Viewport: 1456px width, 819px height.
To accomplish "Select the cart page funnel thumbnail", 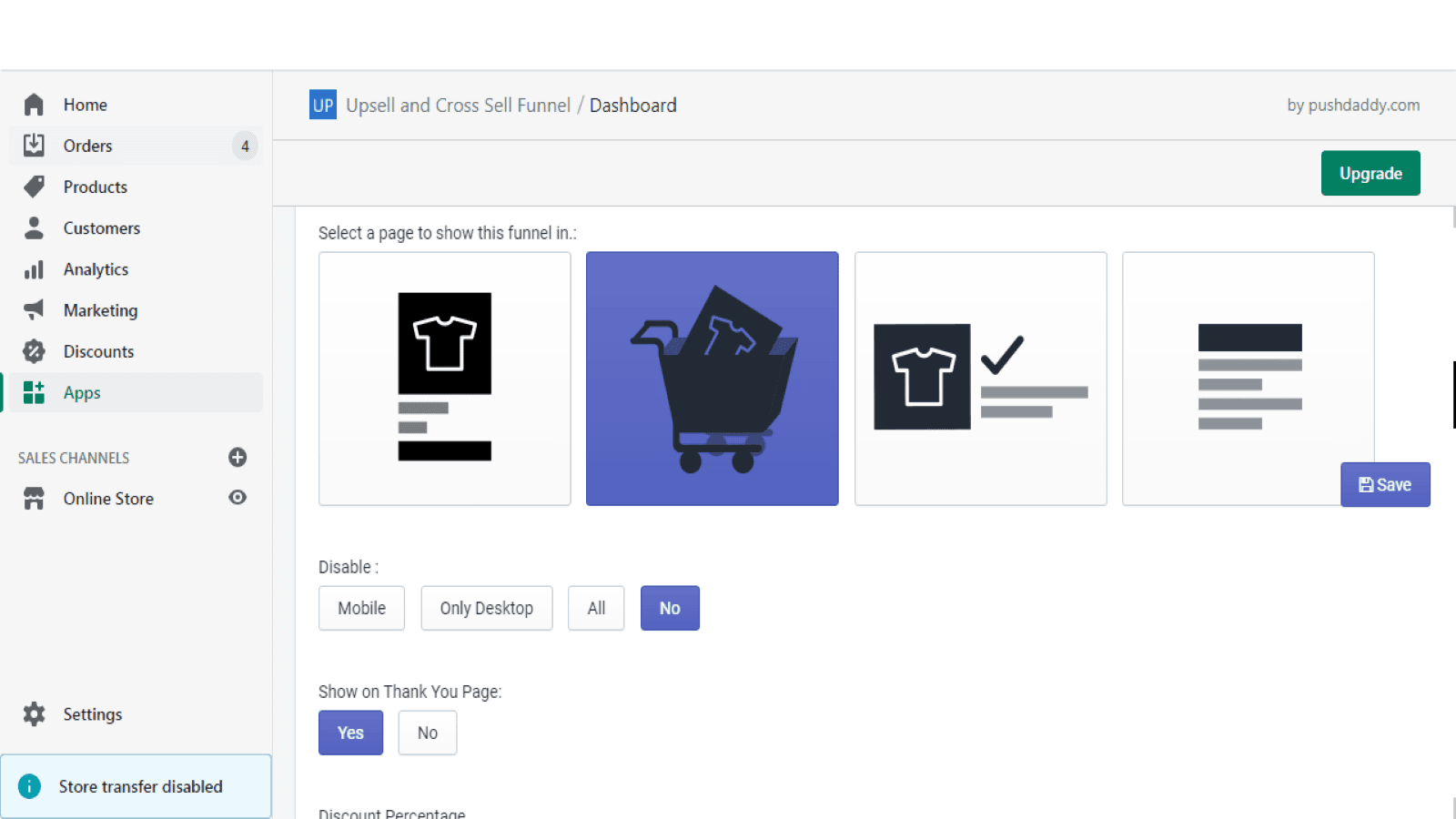I will tap(712, 379).
